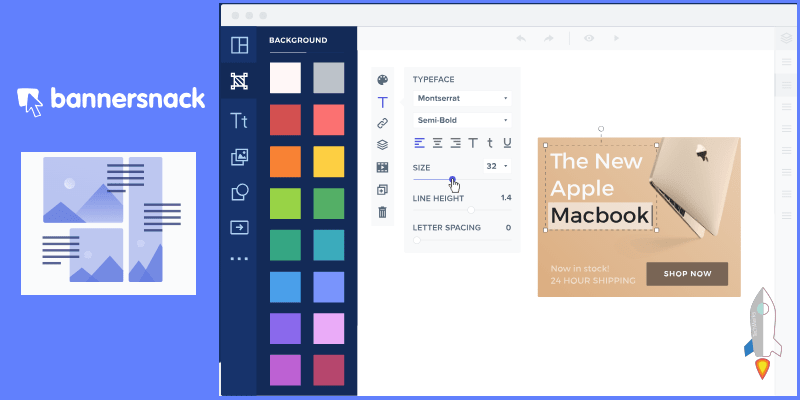This screenshot has height=400, width=800.
Task: Toggle underline text formatting
Action: pyautogui.click(x=507, y=142)
